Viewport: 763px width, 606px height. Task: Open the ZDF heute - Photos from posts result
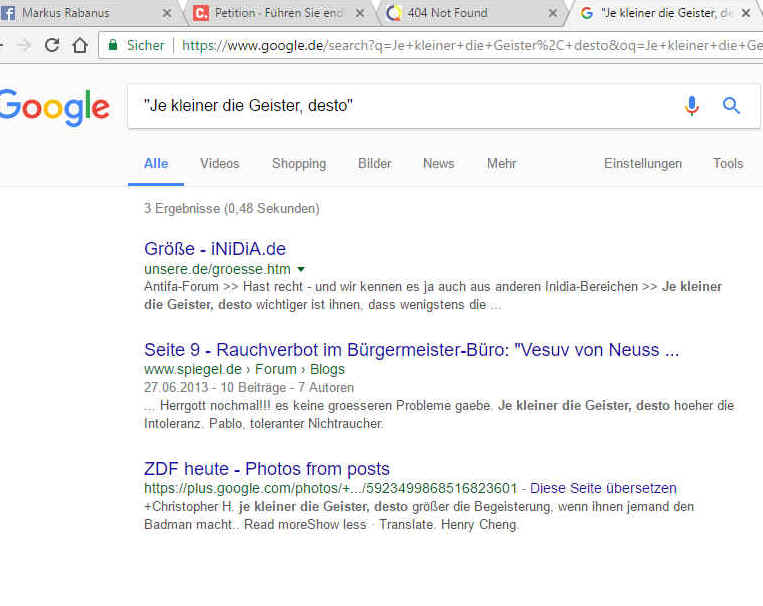[x=267, y=469]
